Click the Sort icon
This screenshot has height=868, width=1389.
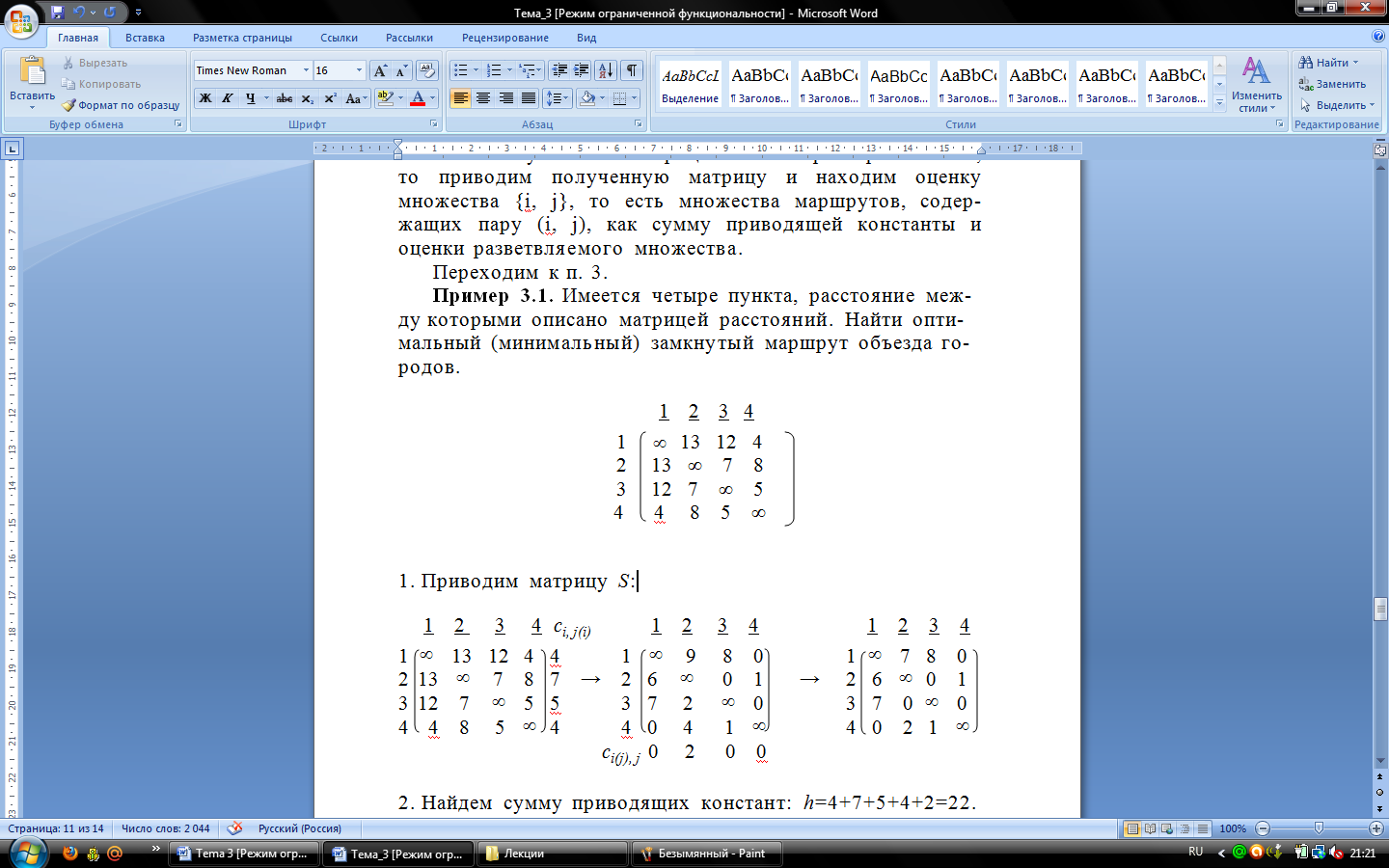(x=606, y=70)
